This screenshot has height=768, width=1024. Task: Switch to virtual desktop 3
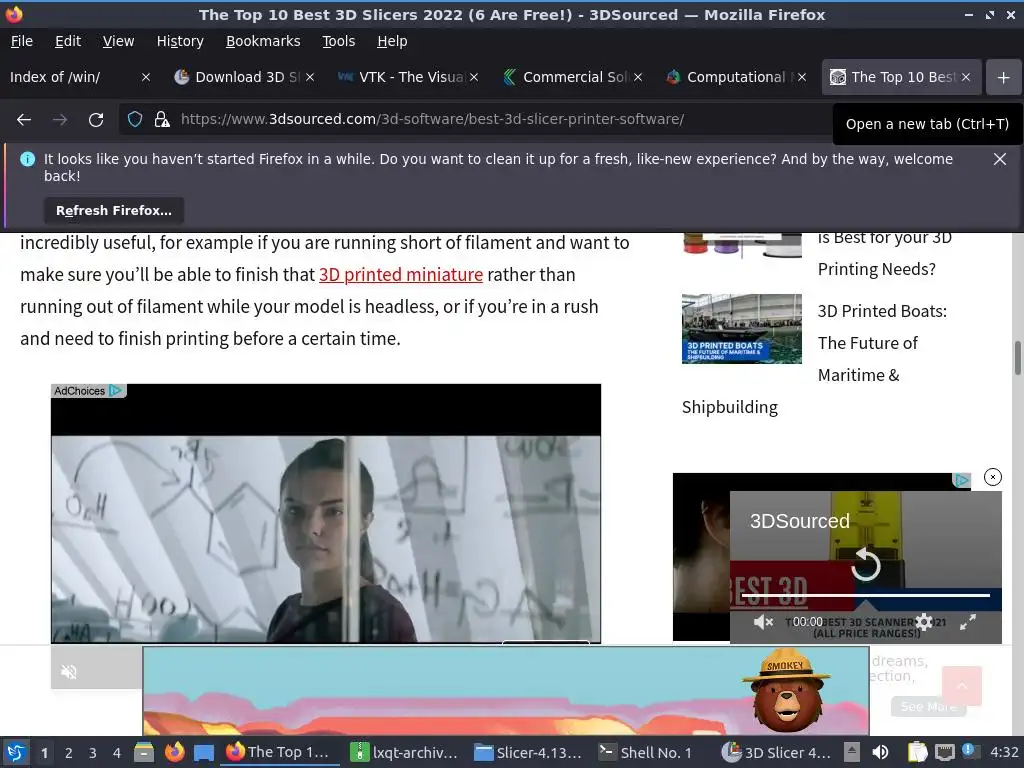92,753
